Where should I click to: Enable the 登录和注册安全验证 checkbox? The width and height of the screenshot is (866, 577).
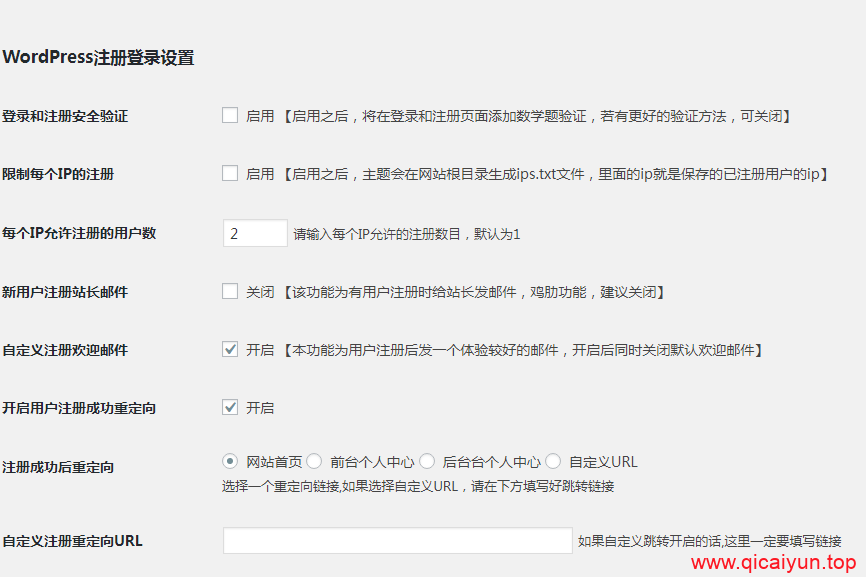[x=229, y=115]
